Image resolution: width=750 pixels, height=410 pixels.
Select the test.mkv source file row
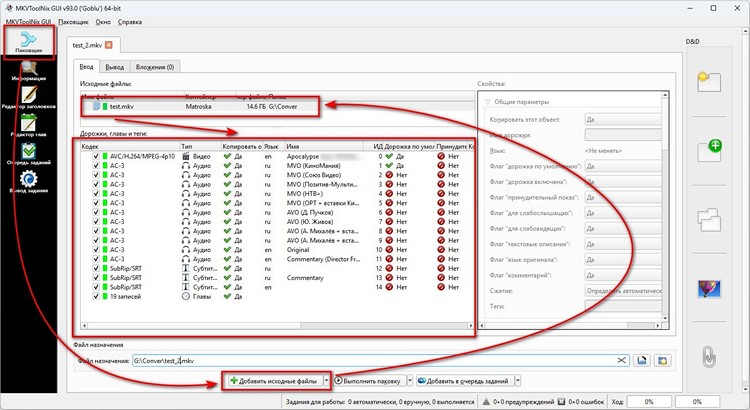click(277, 106)
